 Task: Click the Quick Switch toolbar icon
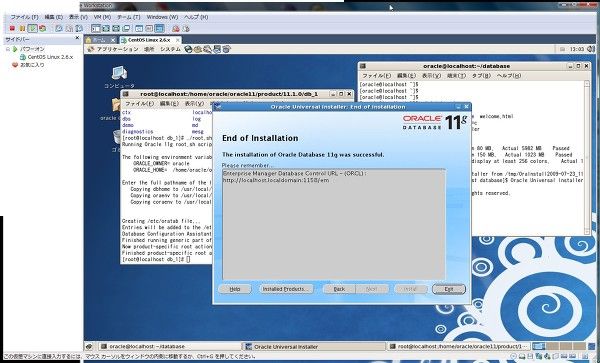(x=106, y=28)
